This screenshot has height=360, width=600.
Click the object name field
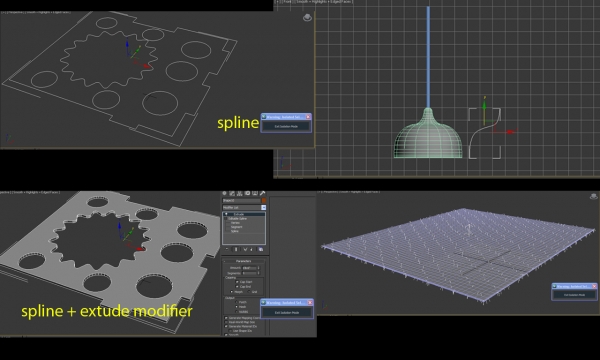coord(241,200)
